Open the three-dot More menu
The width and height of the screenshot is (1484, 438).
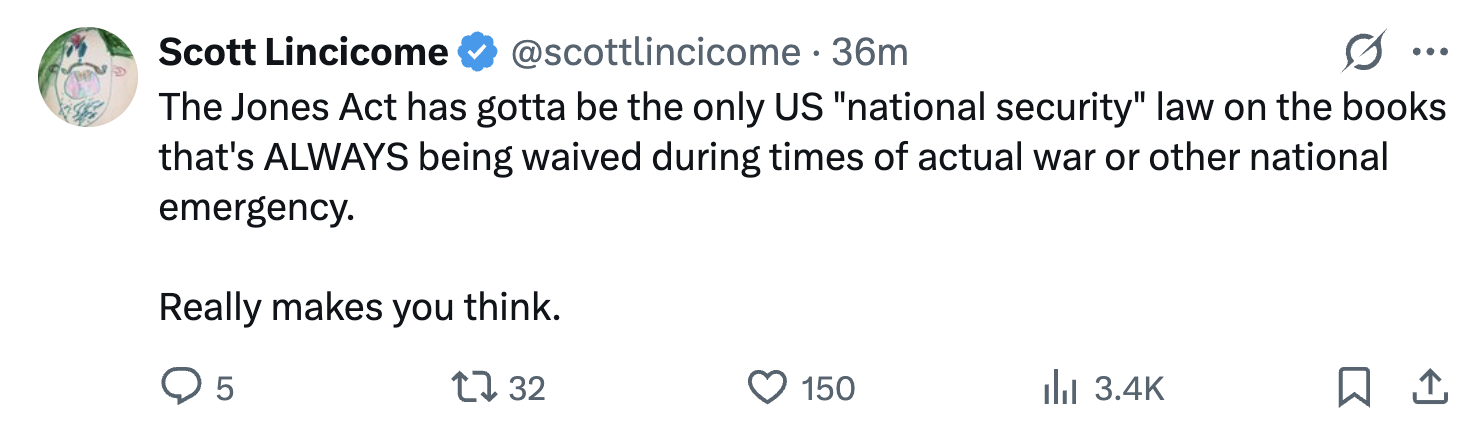pyautogui.click(x=1429, y=51)
